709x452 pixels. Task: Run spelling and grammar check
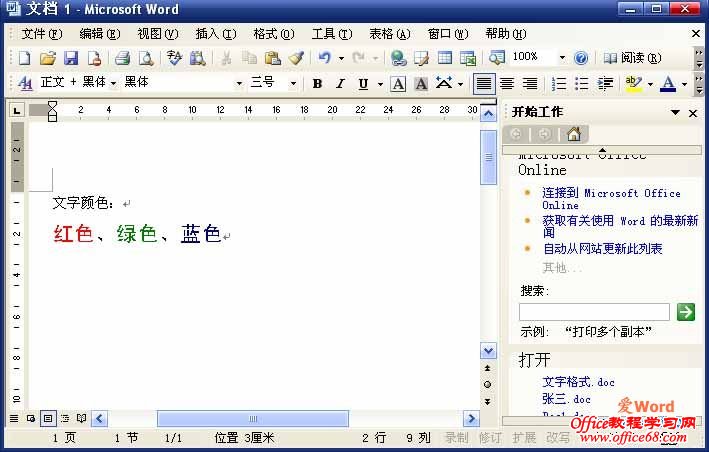(174, 58)
